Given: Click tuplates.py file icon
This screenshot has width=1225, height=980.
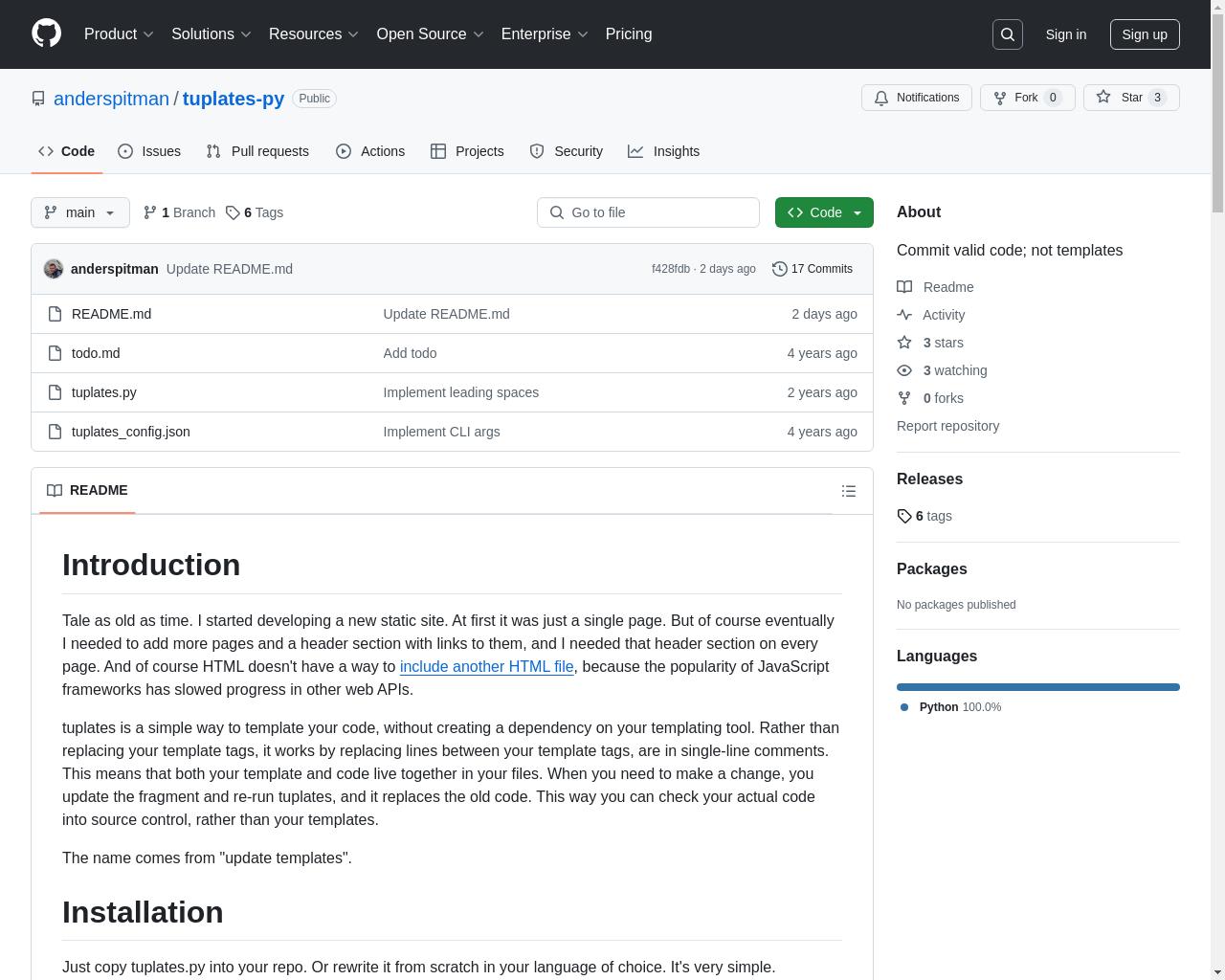Looking at the screenshot, I should 56,392.
